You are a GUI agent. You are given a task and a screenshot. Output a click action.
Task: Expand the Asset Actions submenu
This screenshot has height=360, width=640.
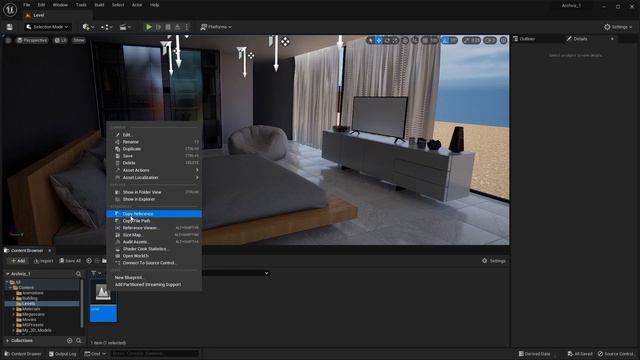pyautogui.click(x=154, y=170)
